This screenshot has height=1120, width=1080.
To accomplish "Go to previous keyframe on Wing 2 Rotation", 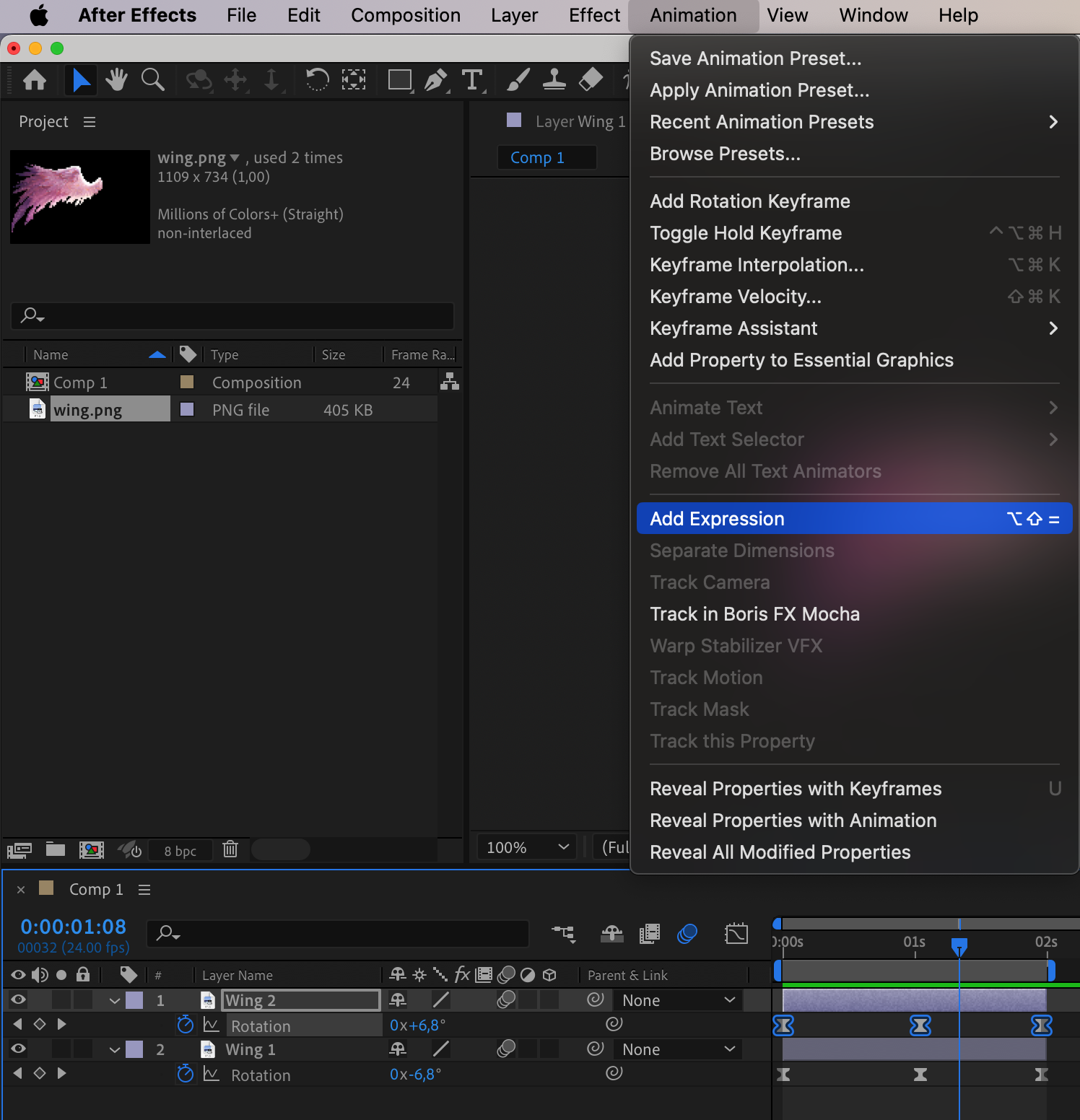I will (18, 1024).
